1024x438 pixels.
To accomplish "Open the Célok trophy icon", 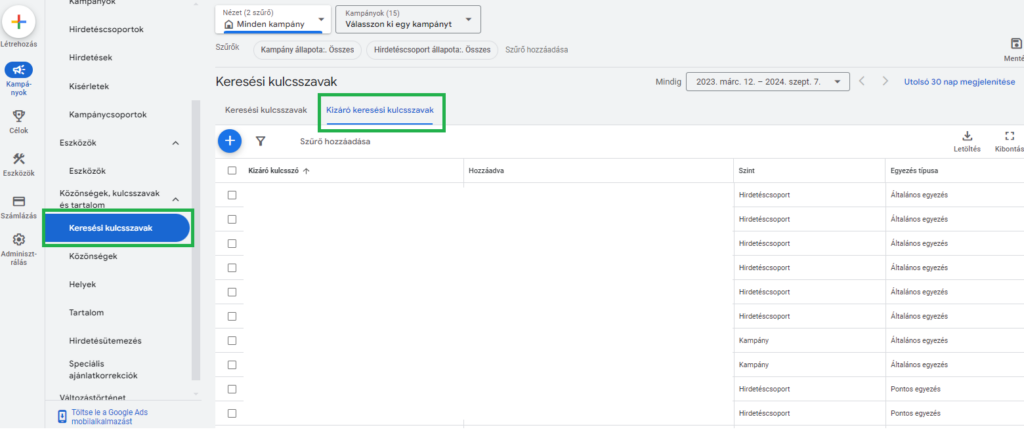I will 19,115.
